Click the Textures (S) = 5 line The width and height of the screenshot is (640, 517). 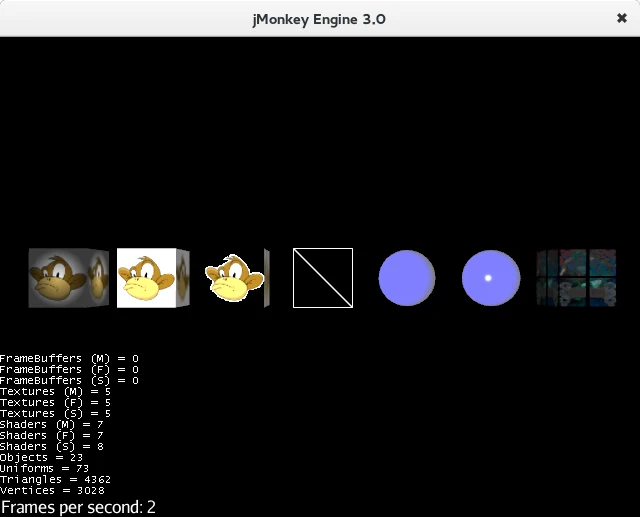(x=55, y=414)
